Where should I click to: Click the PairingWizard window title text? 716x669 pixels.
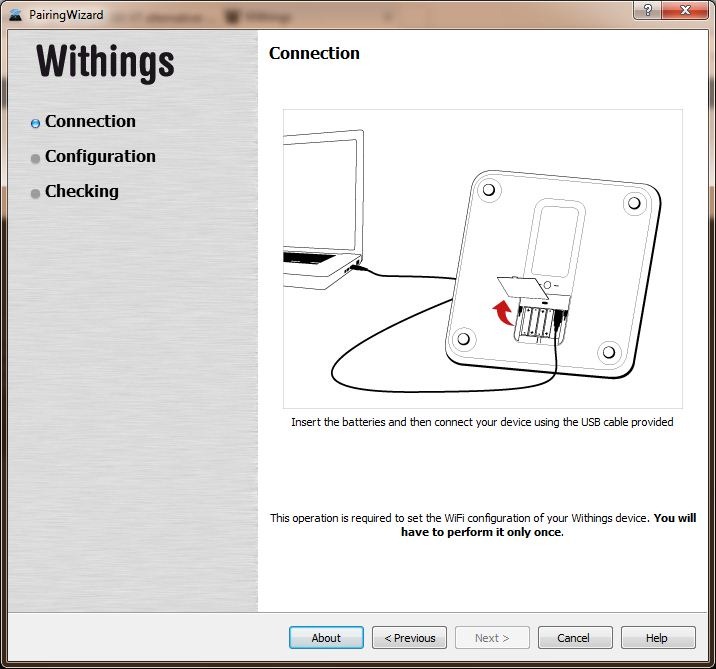(x=66, y=15)
